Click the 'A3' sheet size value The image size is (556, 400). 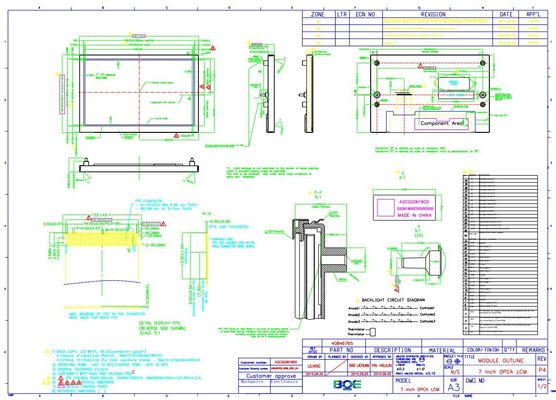454,387
